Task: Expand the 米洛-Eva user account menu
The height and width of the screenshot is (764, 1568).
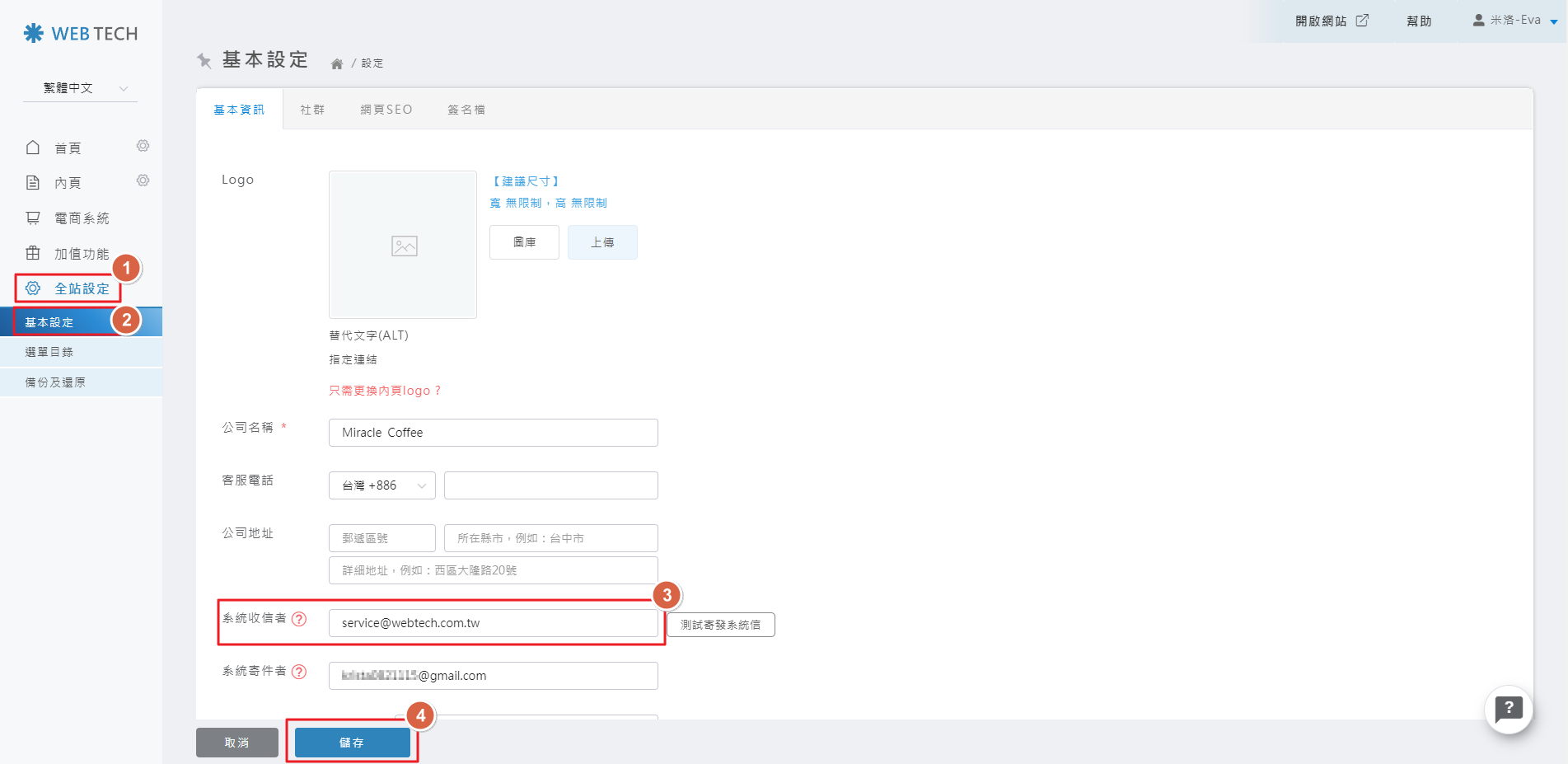Action: [x=1514, y=21]
